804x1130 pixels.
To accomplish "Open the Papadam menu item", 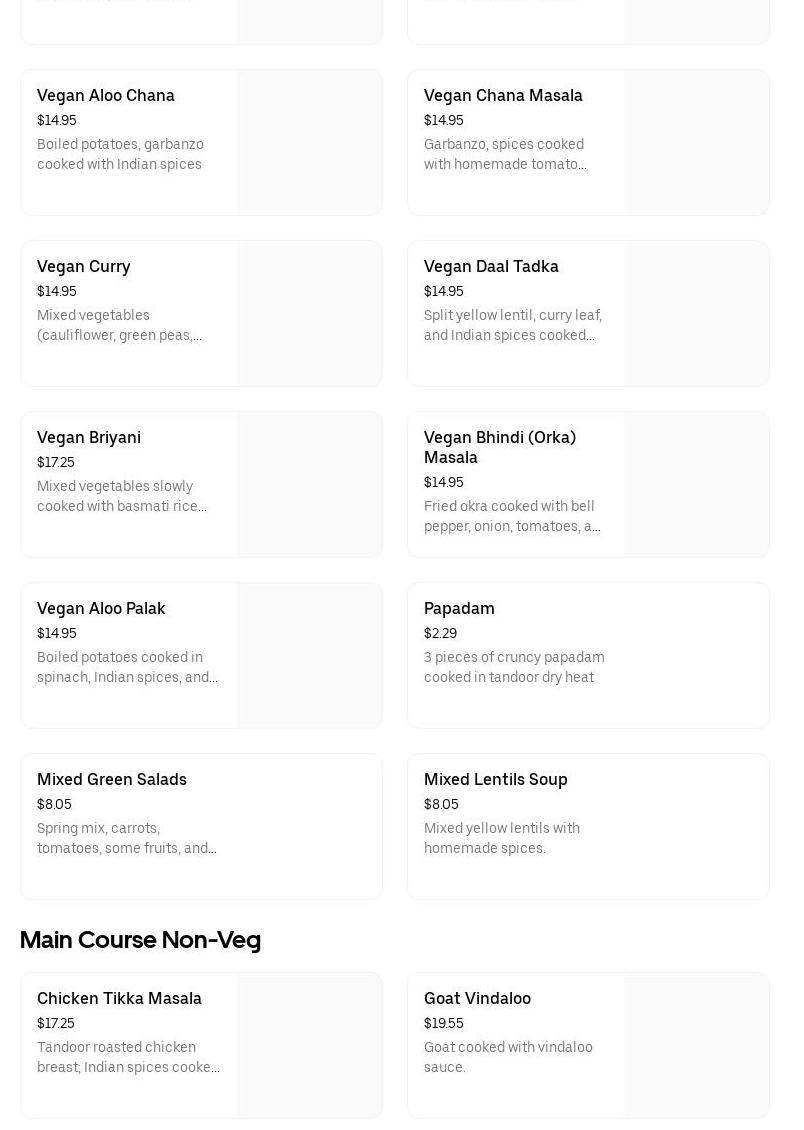I will tap(459, 609).
